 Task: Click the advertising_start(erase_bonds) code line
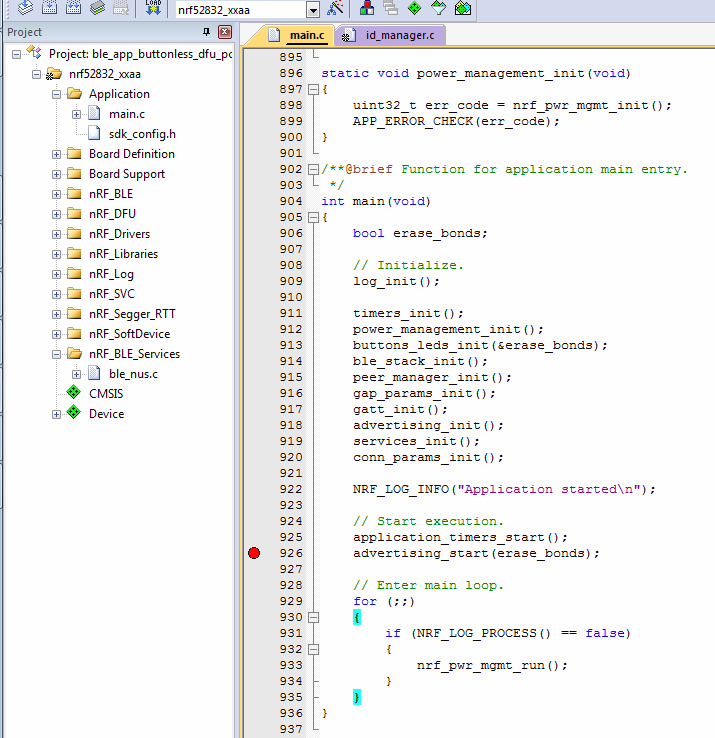click(476, 554)
